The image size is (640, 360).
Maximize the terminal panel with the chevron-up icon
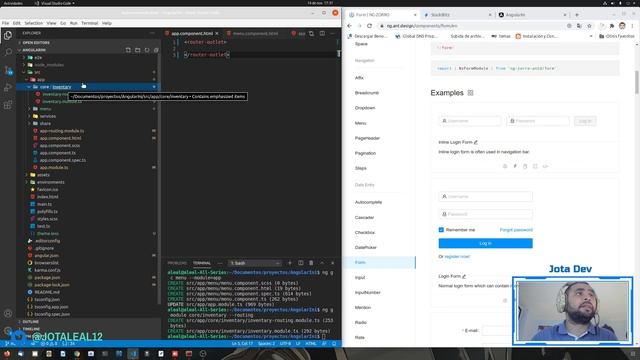coord(322,263)
